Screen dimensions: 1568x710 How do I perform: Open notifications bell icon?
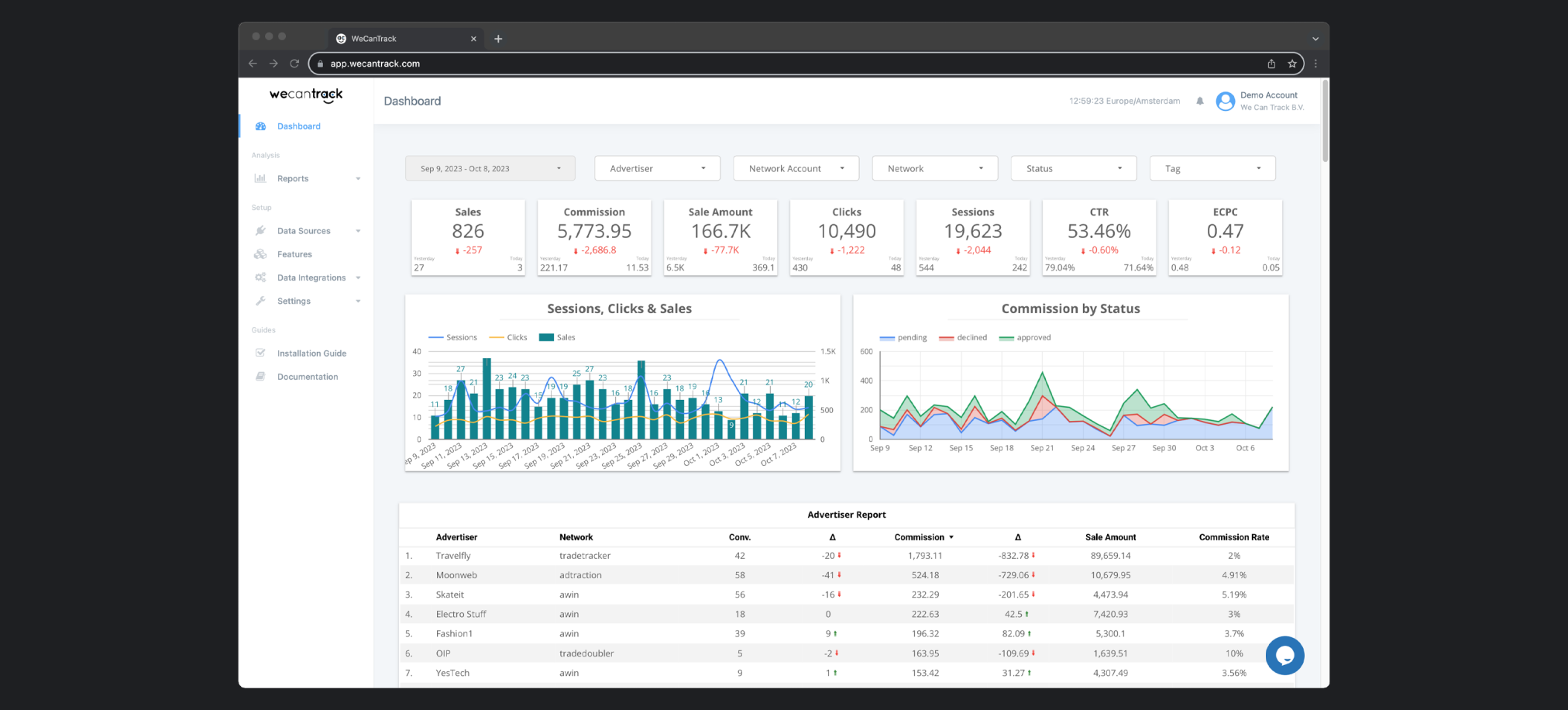(x=1200, y=101)
